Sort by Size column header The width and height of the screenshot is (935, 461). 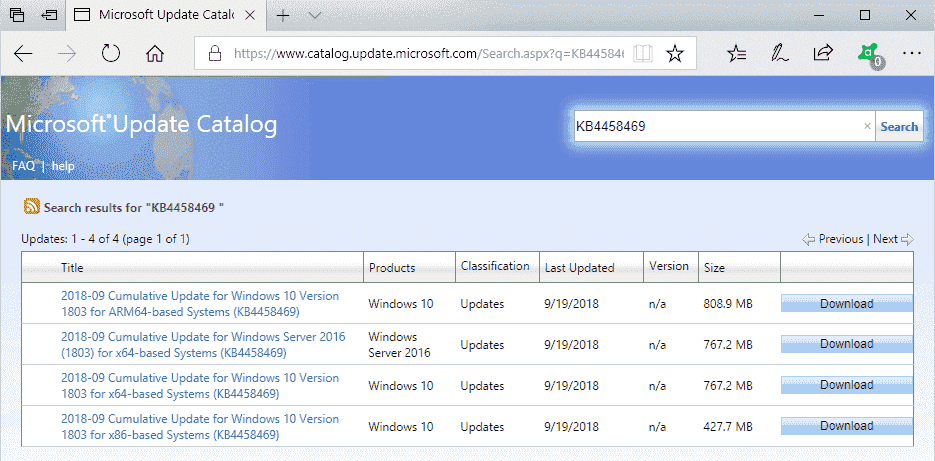click(714, 268)
